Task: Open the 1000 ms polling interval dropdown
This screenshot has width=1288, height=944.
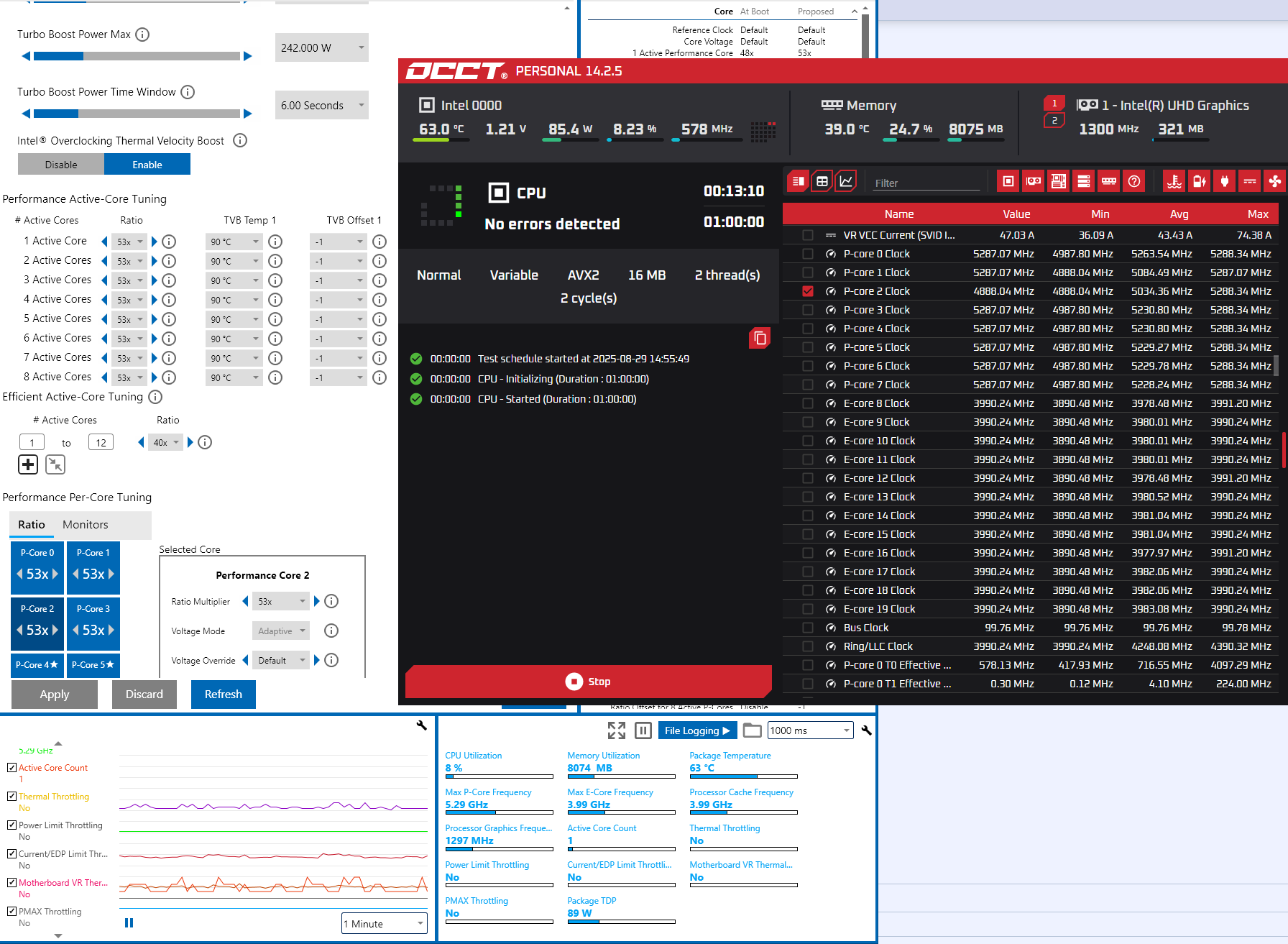Action: (811, 730)
